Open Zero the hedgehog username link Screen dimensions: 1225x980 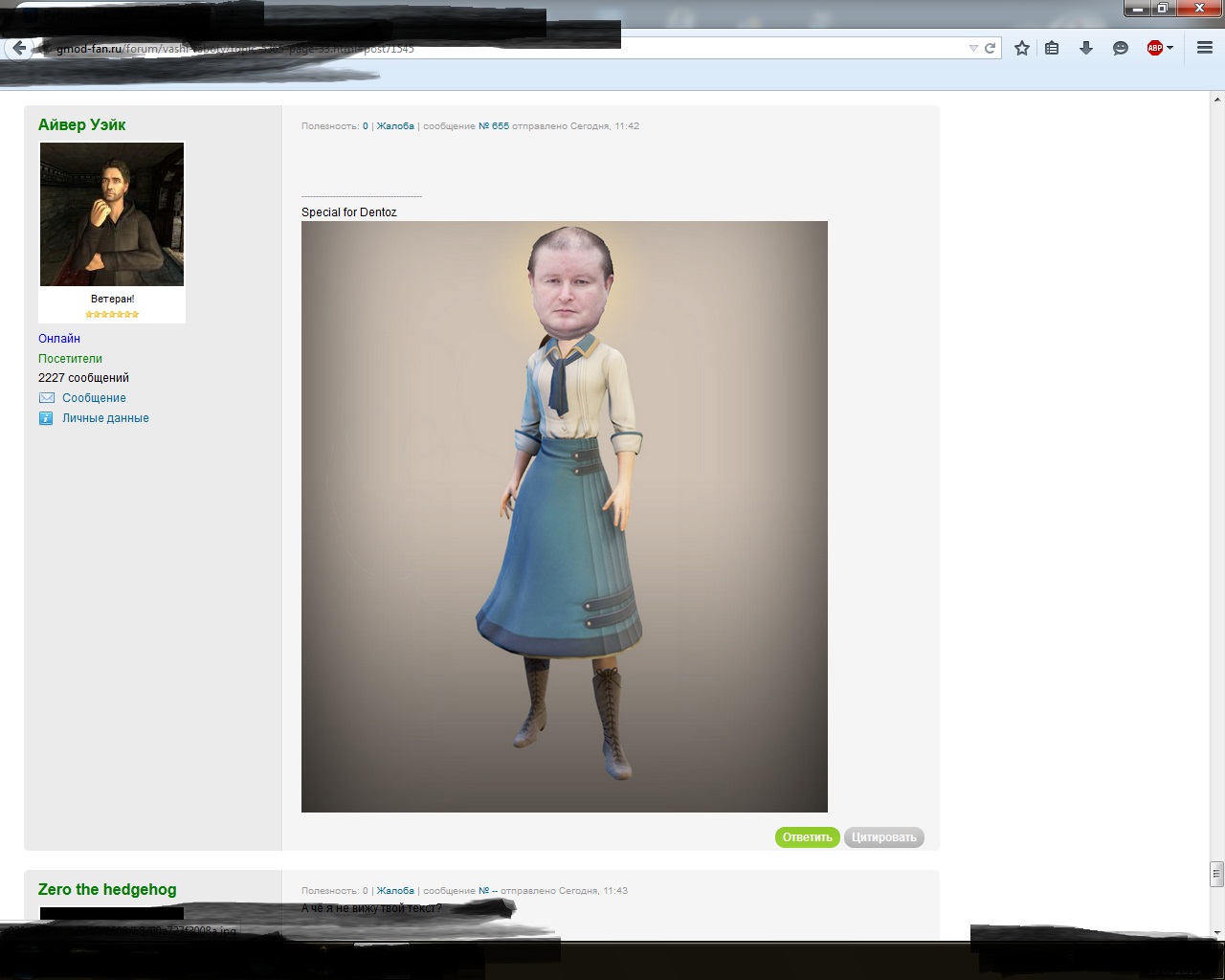click(x=107, y=889)
